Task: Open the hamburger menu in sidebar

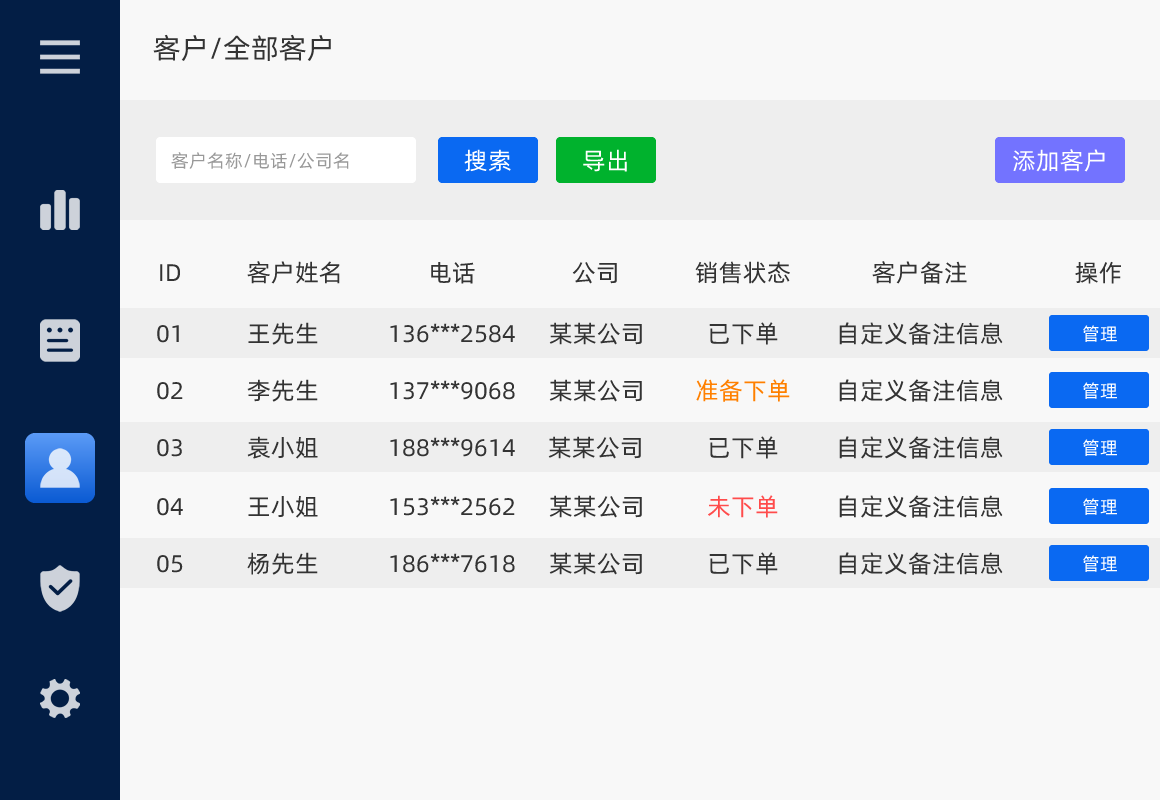Action: pos(60,56)
